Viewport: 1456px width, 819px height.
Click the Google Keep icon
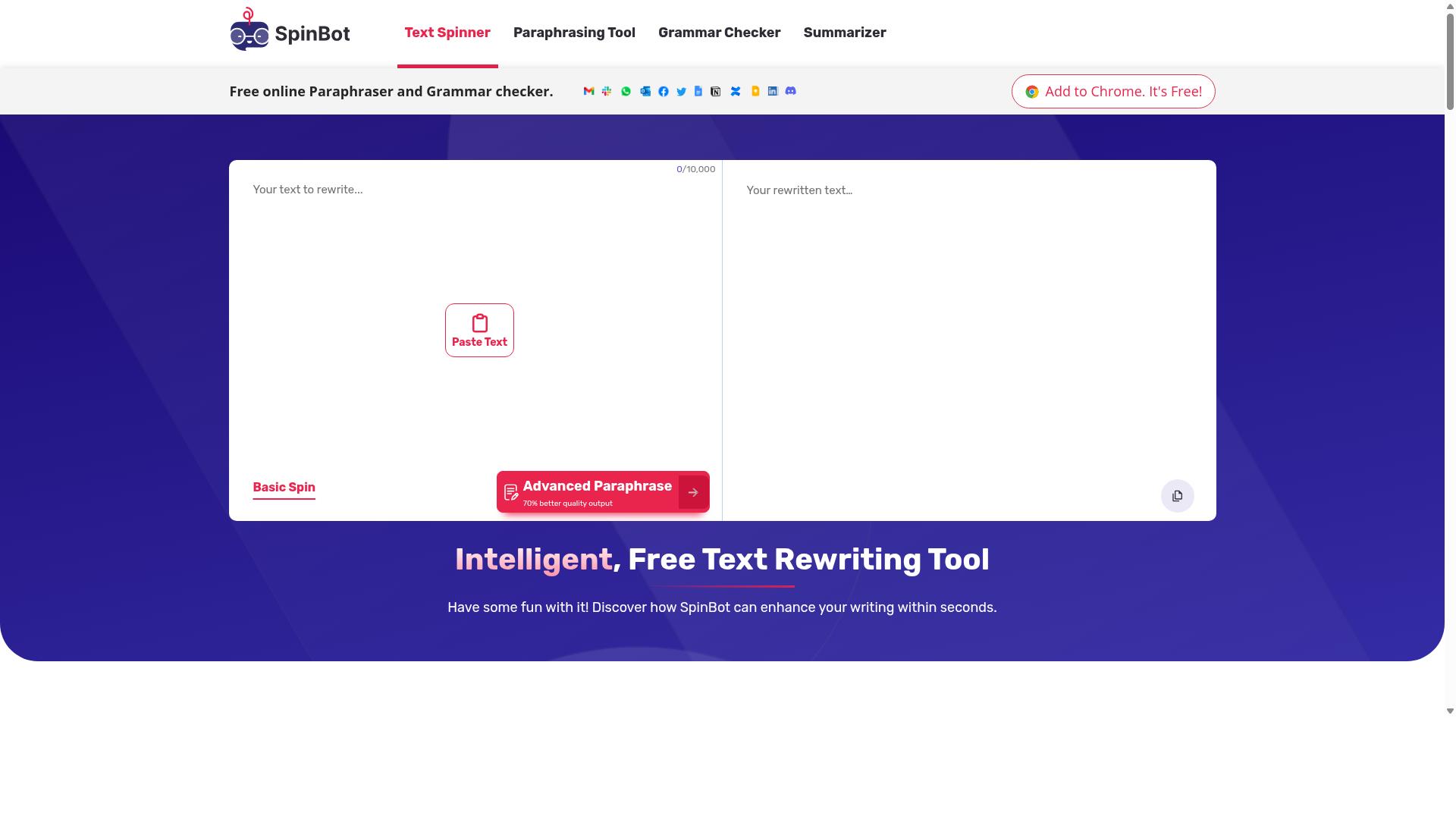point(755,91)
